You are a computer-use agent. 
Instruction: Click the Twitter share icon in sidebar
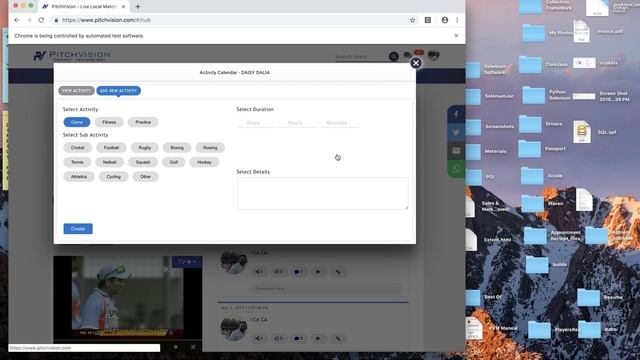point(456,132)
